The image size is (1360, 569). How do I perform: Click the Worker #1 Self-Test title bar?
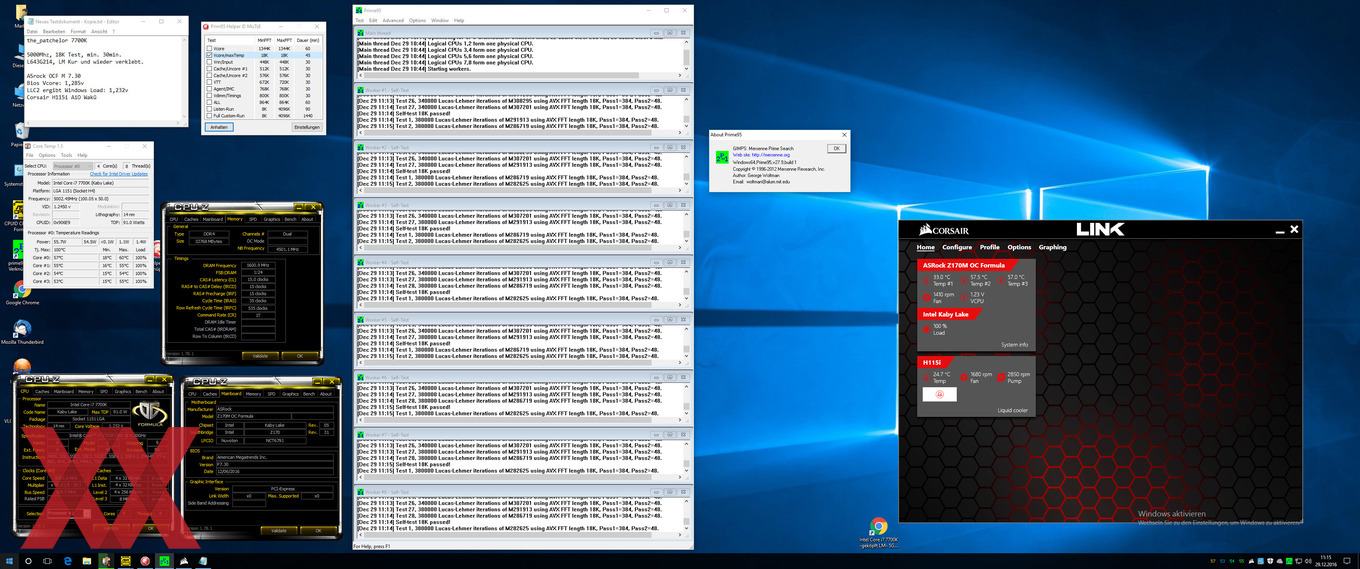click(522, 89)
